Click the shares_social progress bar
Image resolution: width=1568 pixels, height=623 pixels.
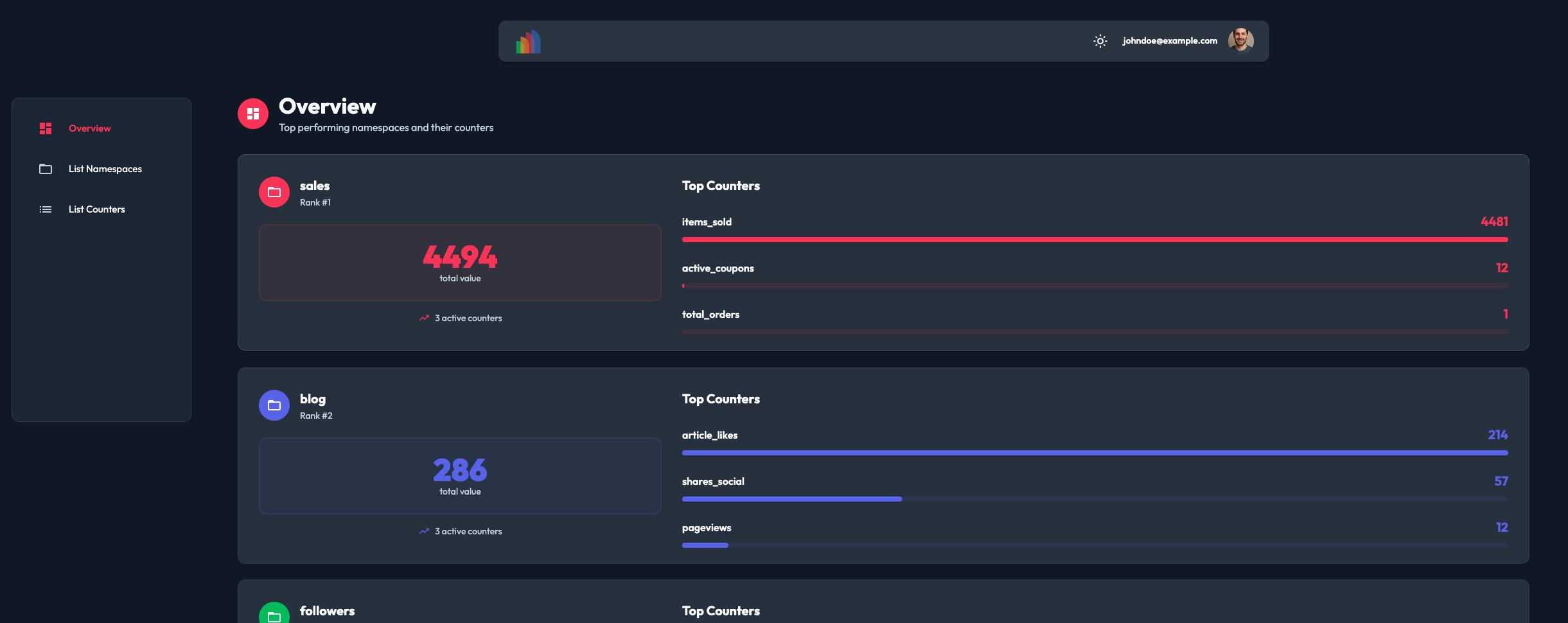point(1095,499)
